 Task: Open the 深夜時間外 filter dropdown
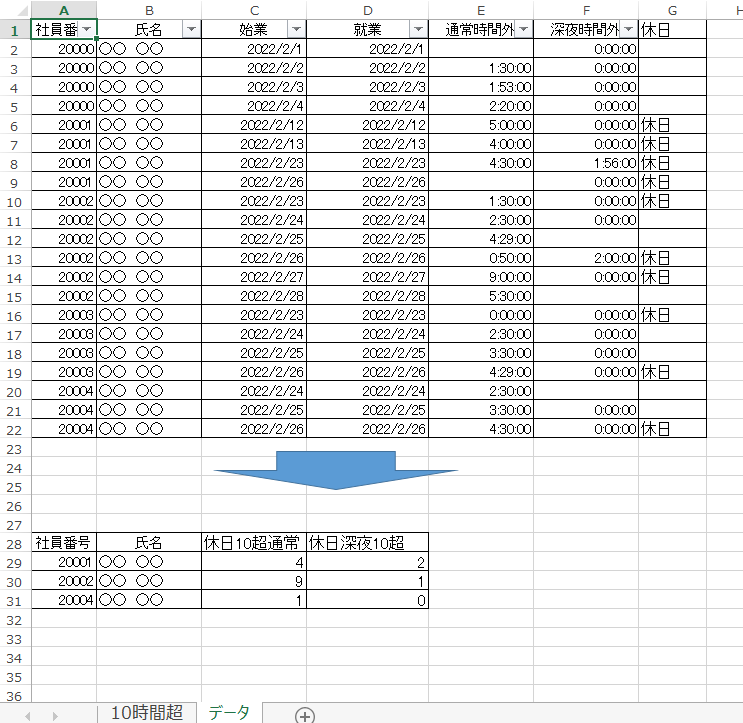point(628,29)
